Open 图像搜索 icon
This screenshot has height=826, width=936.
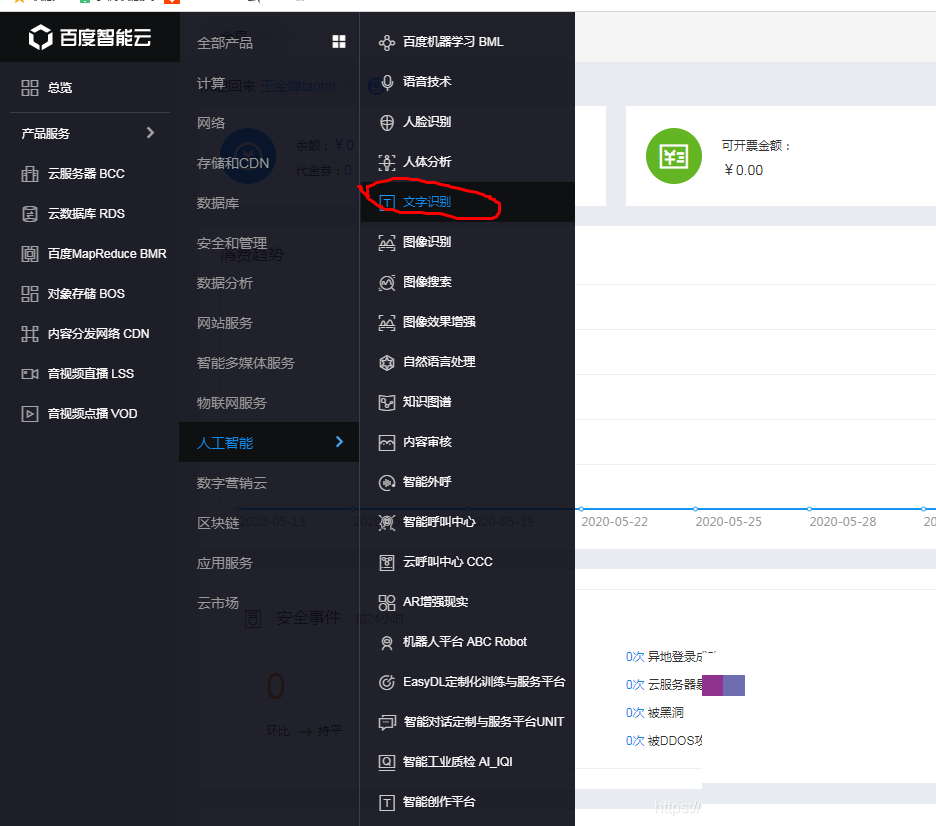(x=387, y=282)
